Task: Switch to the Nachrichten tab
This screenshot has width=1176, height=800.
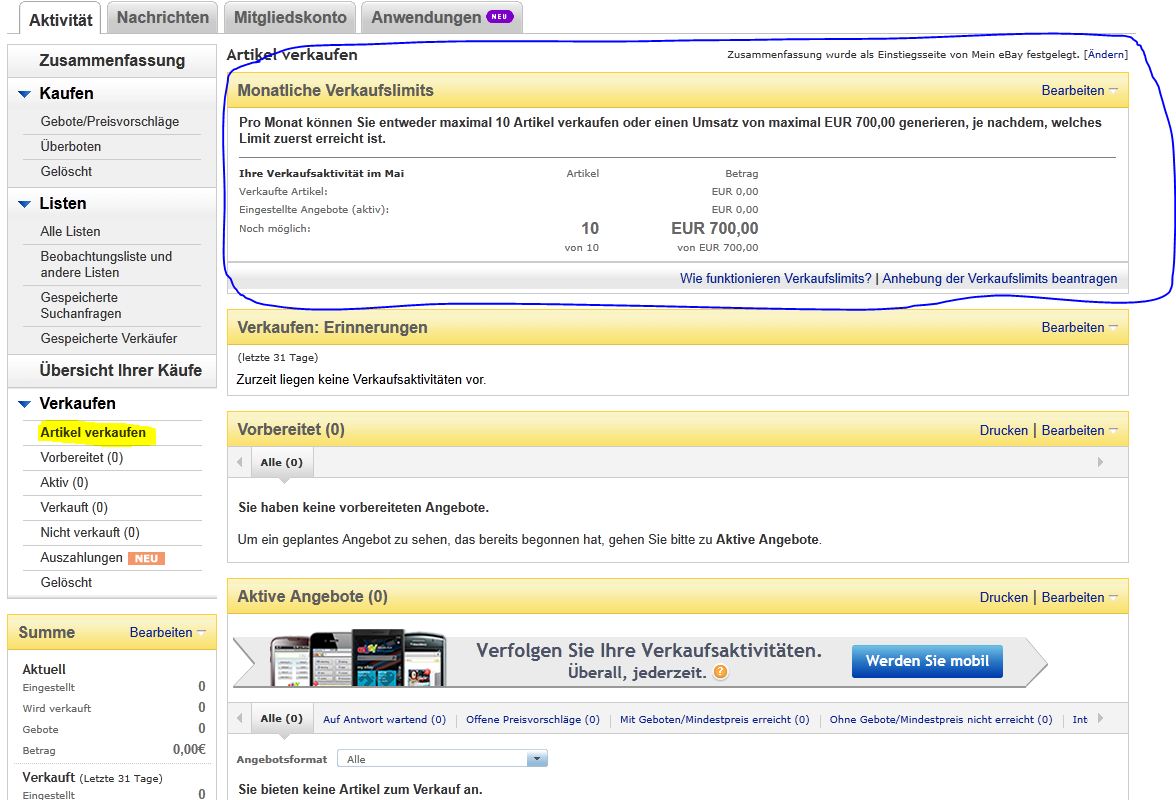Action: [163, 17]
